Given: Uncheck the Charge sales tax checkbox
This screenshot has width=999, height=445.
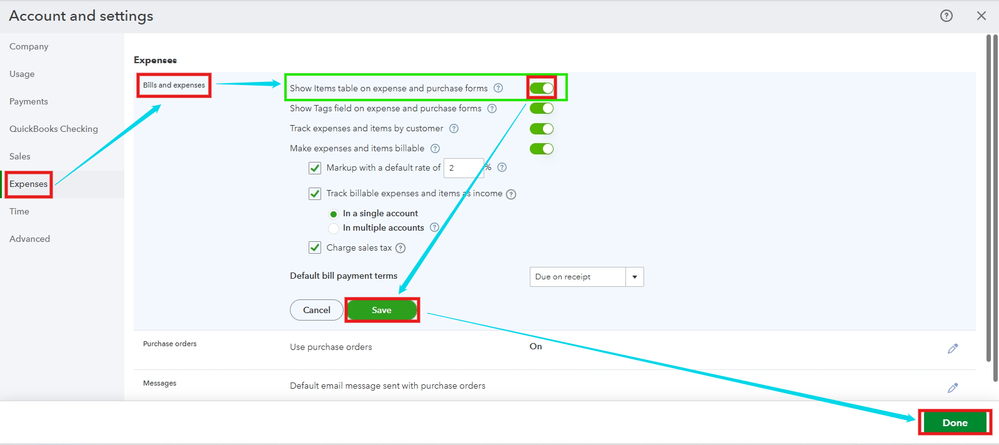Looking at the screenshot, I should [315, 247].
